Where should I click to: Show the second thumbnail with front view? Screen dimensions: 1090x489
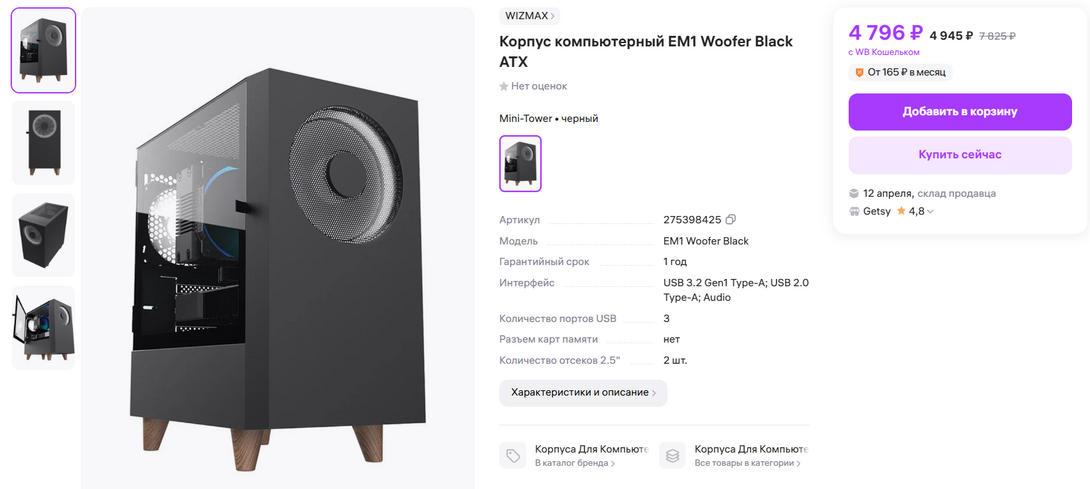point(43,142)
